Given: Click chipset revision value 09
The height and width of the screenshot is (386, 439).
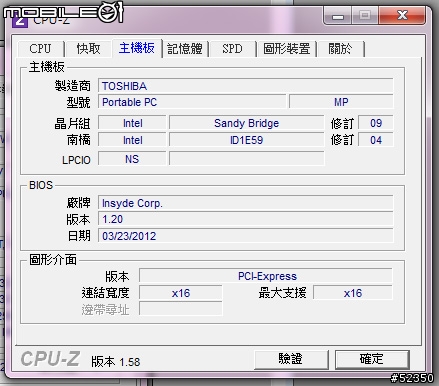Looking at the screenshot, I should 376,123.
